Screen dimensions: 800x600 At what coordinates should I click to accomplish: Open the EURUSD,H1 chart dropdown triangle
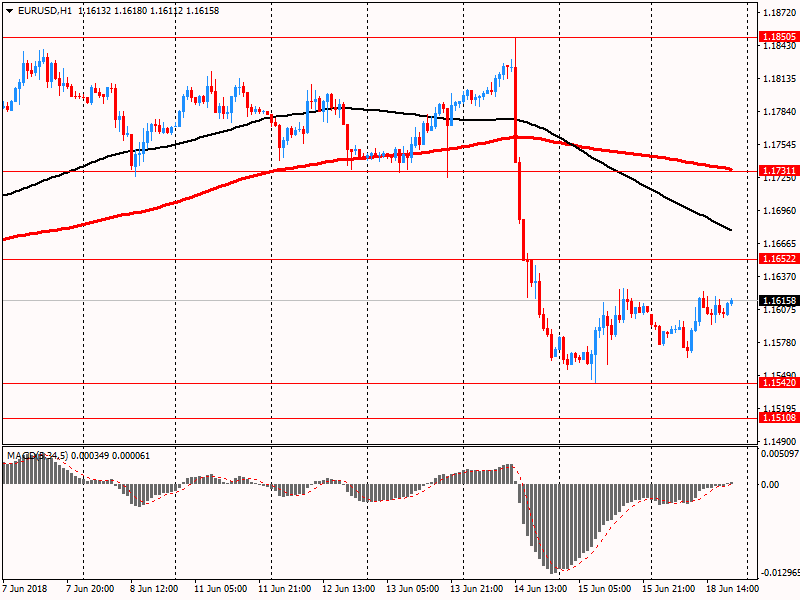coord(10,11)
